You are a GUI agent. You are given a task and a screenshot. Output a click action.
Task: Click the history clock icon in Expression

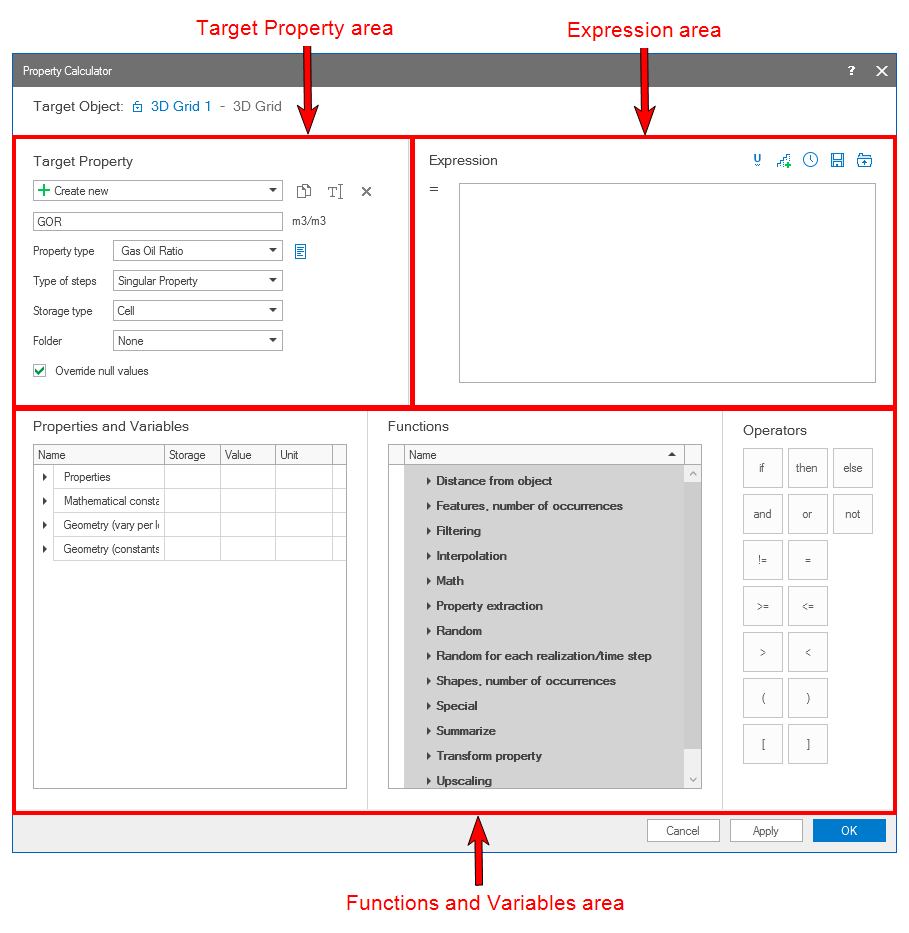coord(810,160)
